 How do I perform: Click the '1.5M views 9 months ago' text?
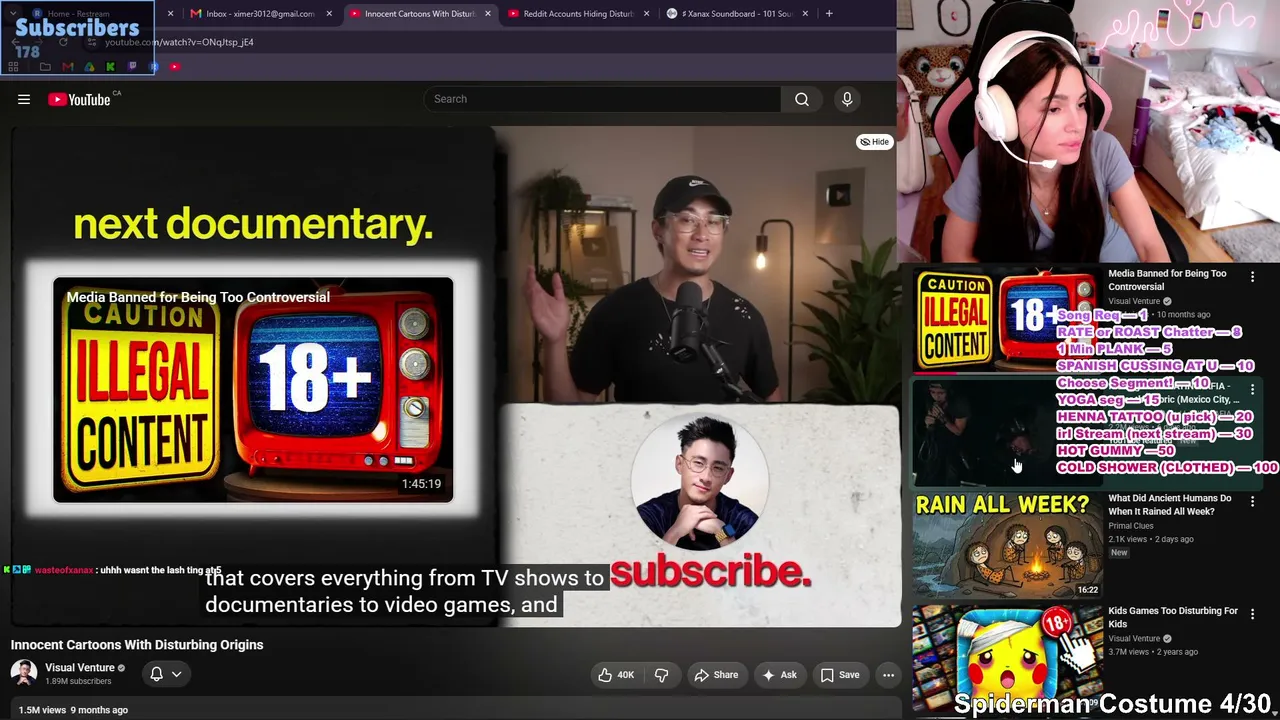point(73,710)
